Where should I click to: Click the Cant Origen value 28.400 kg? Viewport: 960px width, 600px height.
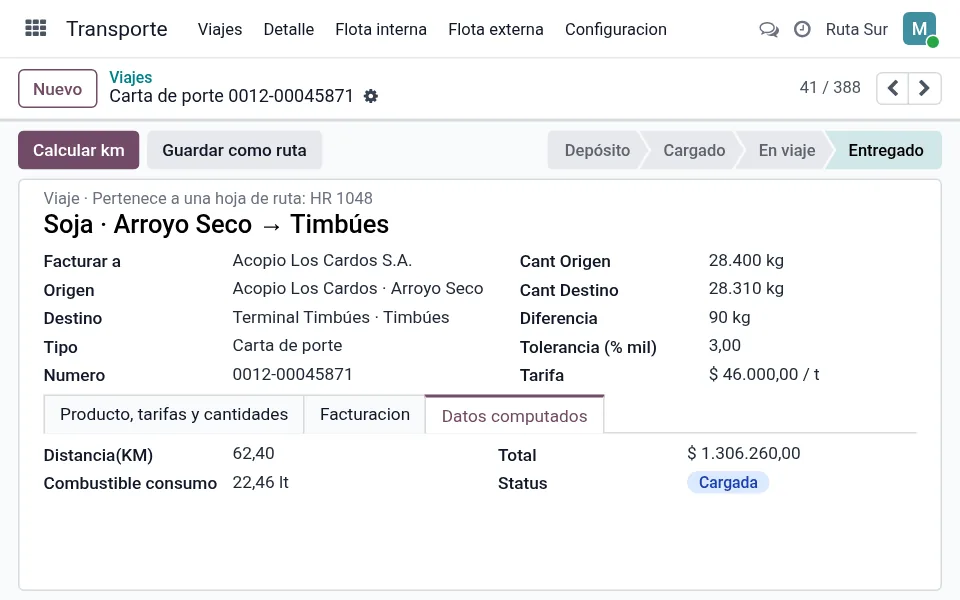click(x=746, y=260)
